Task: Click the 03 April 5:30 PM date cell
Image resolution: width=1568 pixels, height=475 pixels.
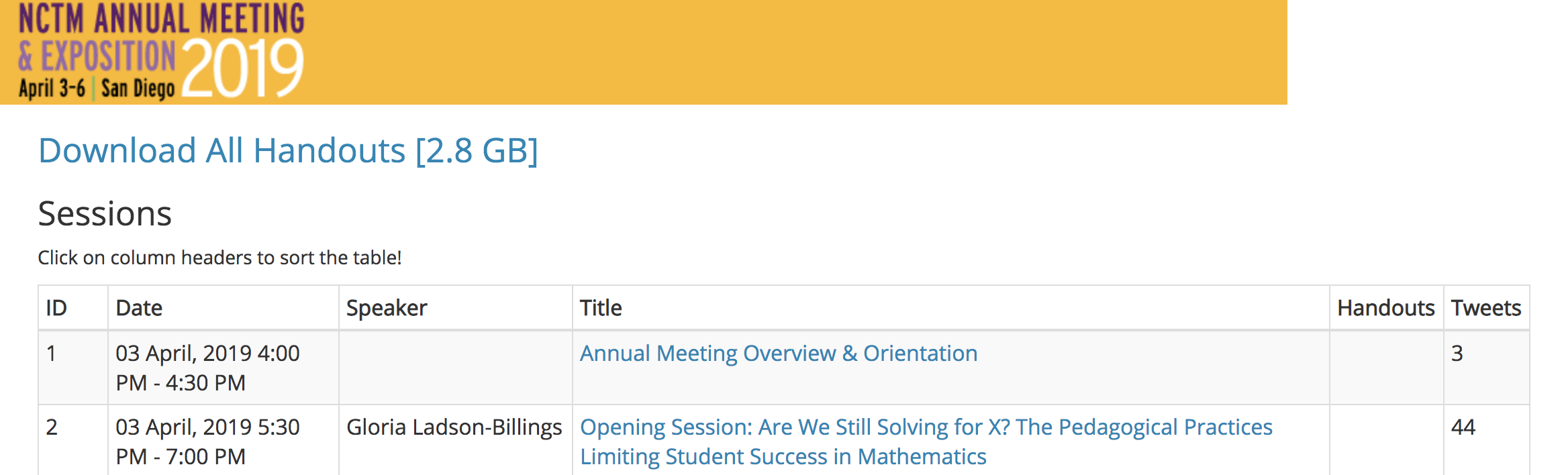Action: (x=207, y=441)
